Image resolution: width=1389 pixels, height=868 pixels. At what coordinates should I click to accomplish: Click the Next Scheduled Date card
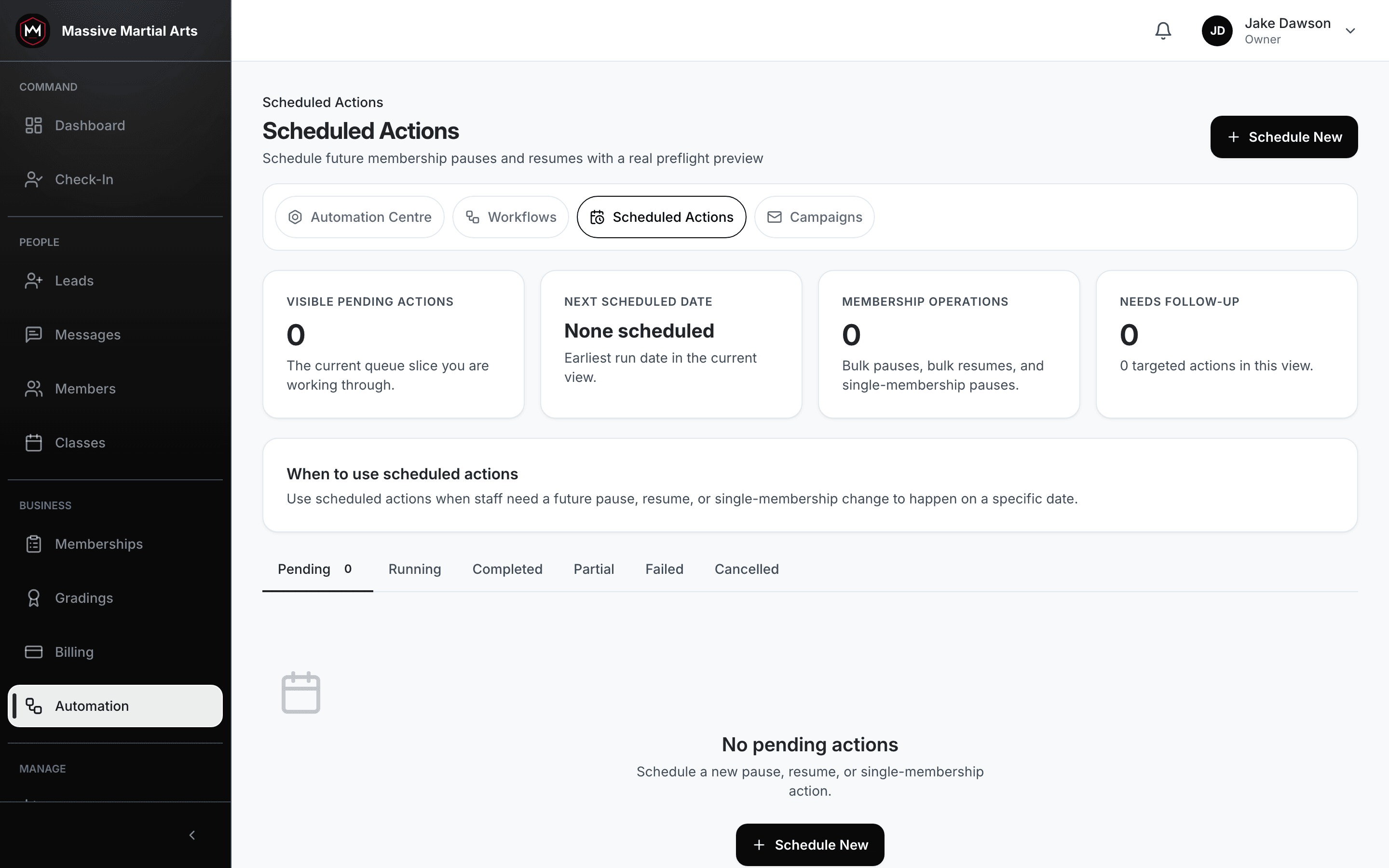[x=671, y=344]
